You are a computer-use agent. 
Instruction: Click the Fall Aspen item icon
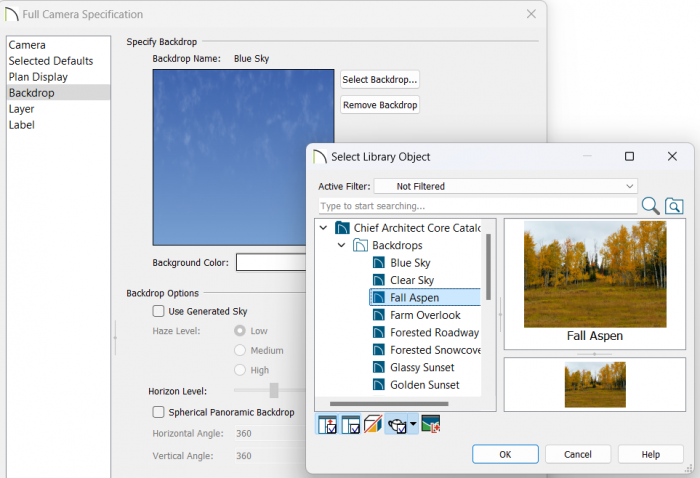[x=379, y=297]
